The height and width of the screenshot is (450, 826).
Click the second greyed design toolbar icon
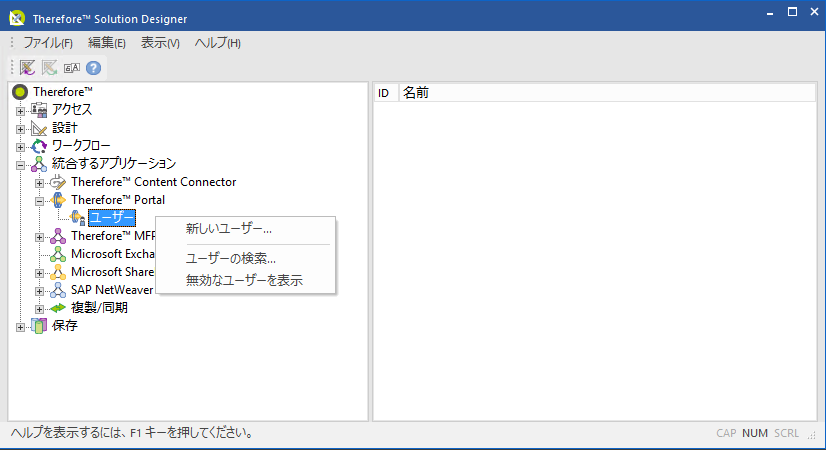(50, 67)
